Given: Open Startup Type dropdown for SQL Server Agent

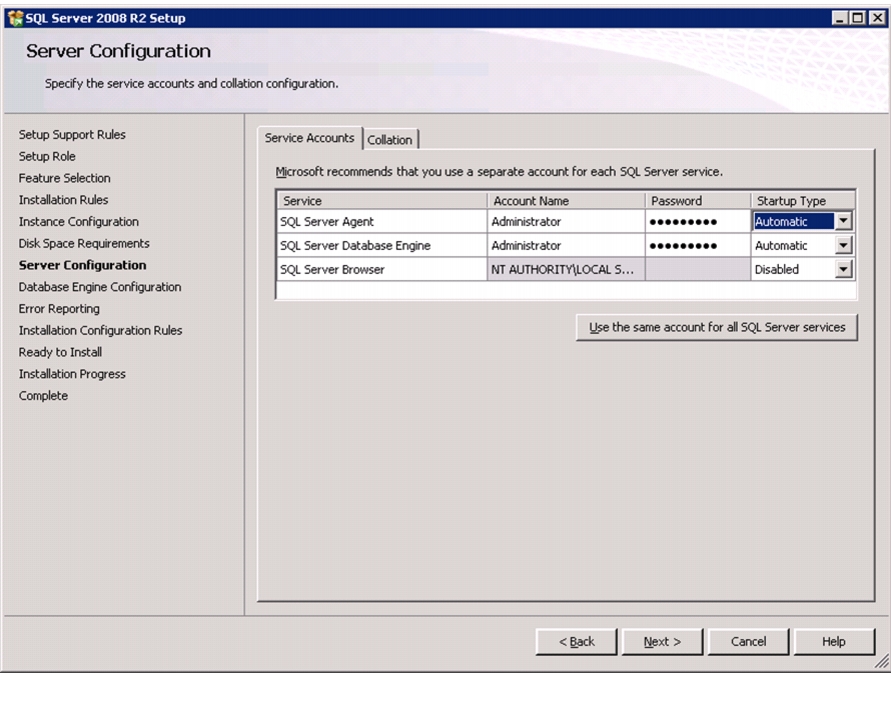Looking at the screenshot, I should [x=844, y=221].
